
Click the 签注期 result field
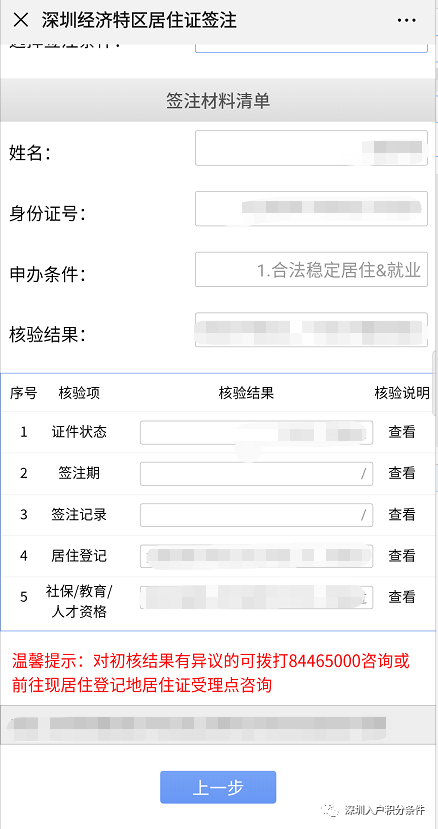tap(256, 474)
